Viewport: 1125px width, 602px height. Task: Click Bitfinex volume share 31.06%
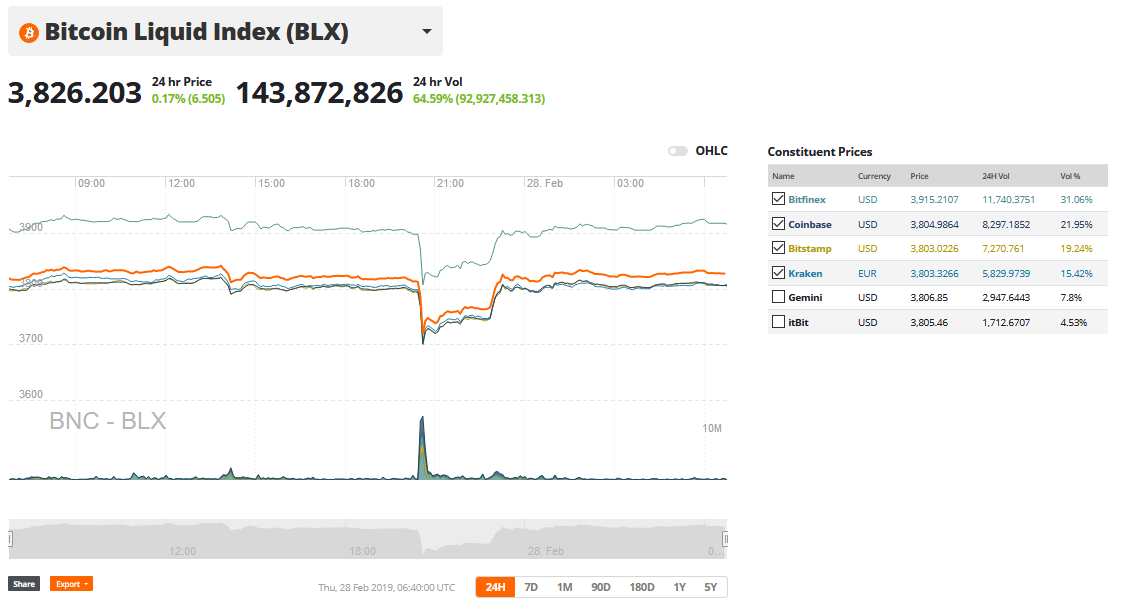click(x=1076, y=199)
